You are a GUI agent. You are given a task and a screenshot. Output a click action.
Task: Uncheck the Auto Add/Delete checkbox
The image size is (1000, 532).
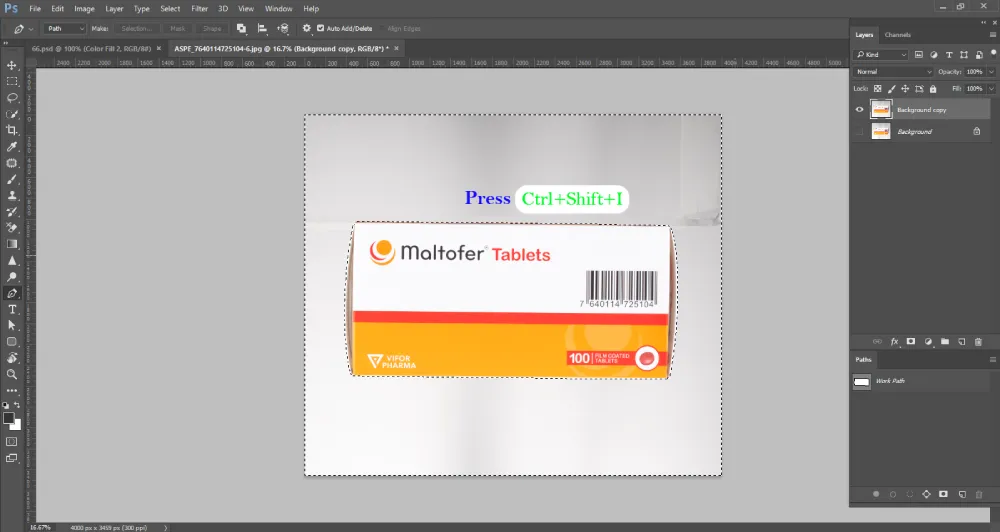(321, 29)
